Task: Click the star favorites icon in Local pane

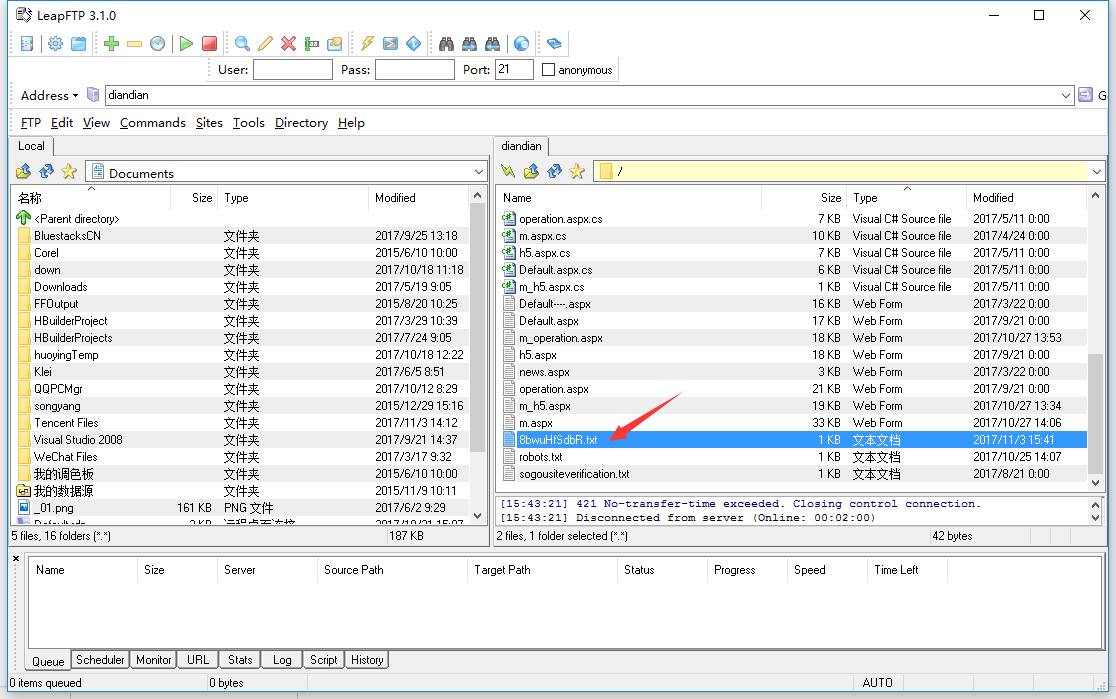Action: pos(69,171)
